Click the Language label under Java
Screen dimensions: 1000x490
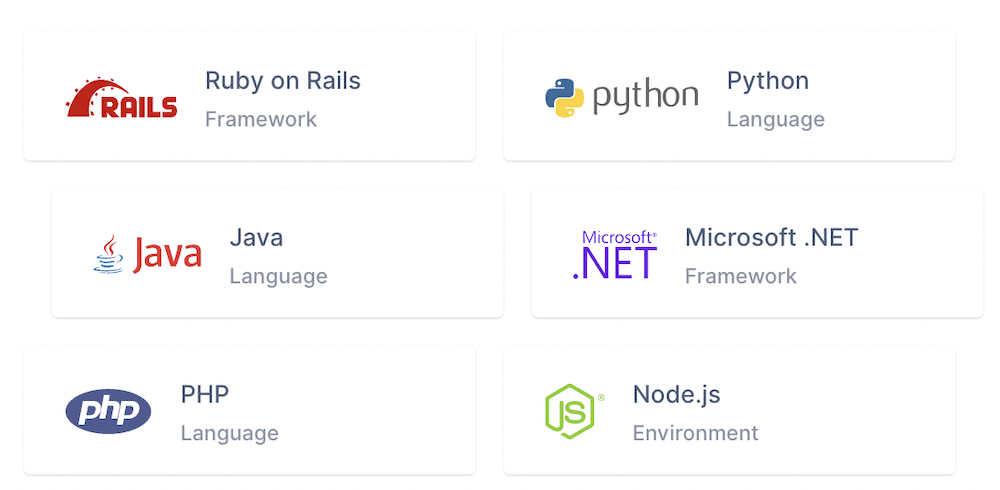click(x=278, y=276)
